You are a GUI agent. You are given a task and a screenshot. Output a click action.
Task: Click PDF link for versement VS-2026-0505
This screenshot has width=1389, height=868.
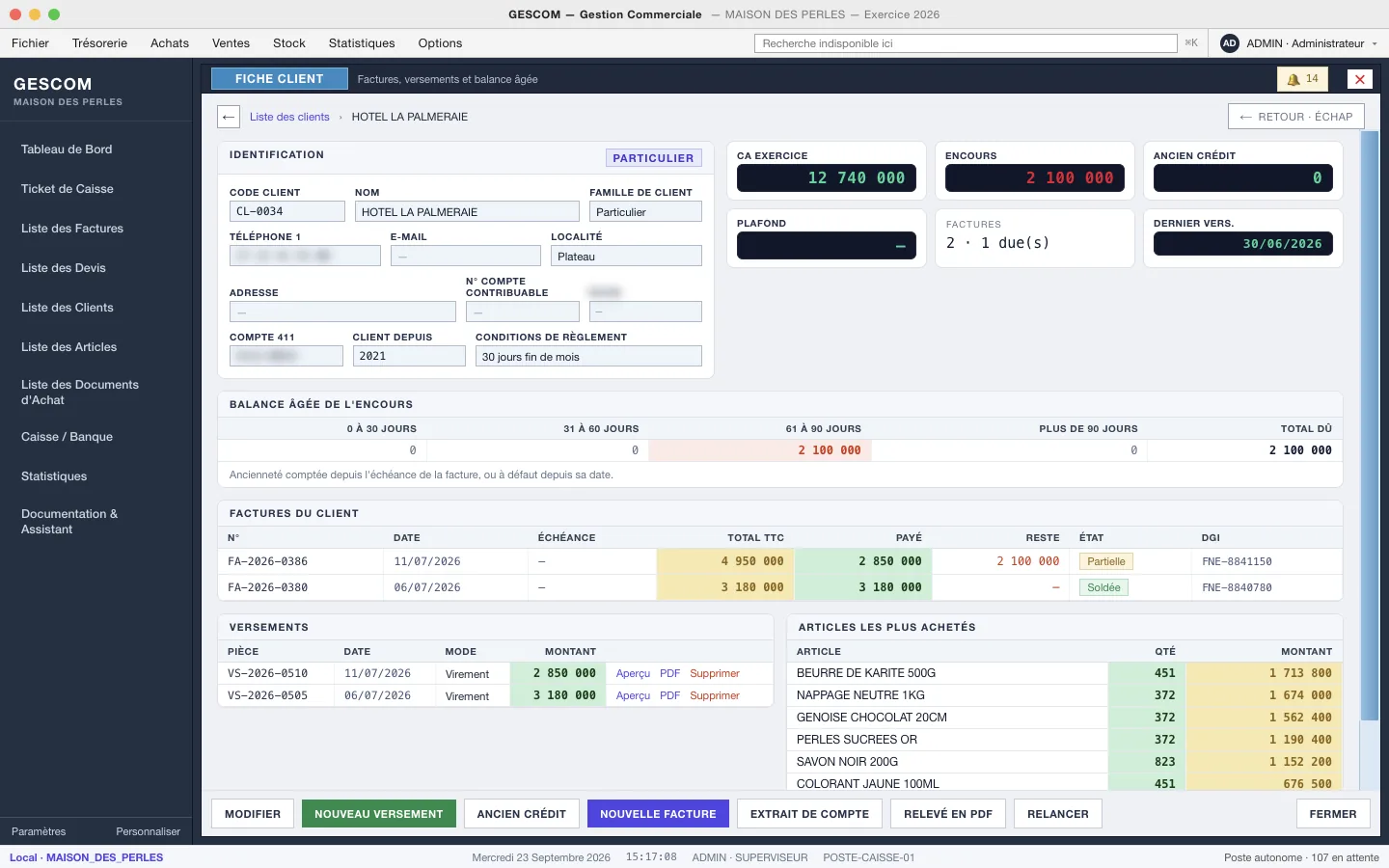tap(670, 695)
